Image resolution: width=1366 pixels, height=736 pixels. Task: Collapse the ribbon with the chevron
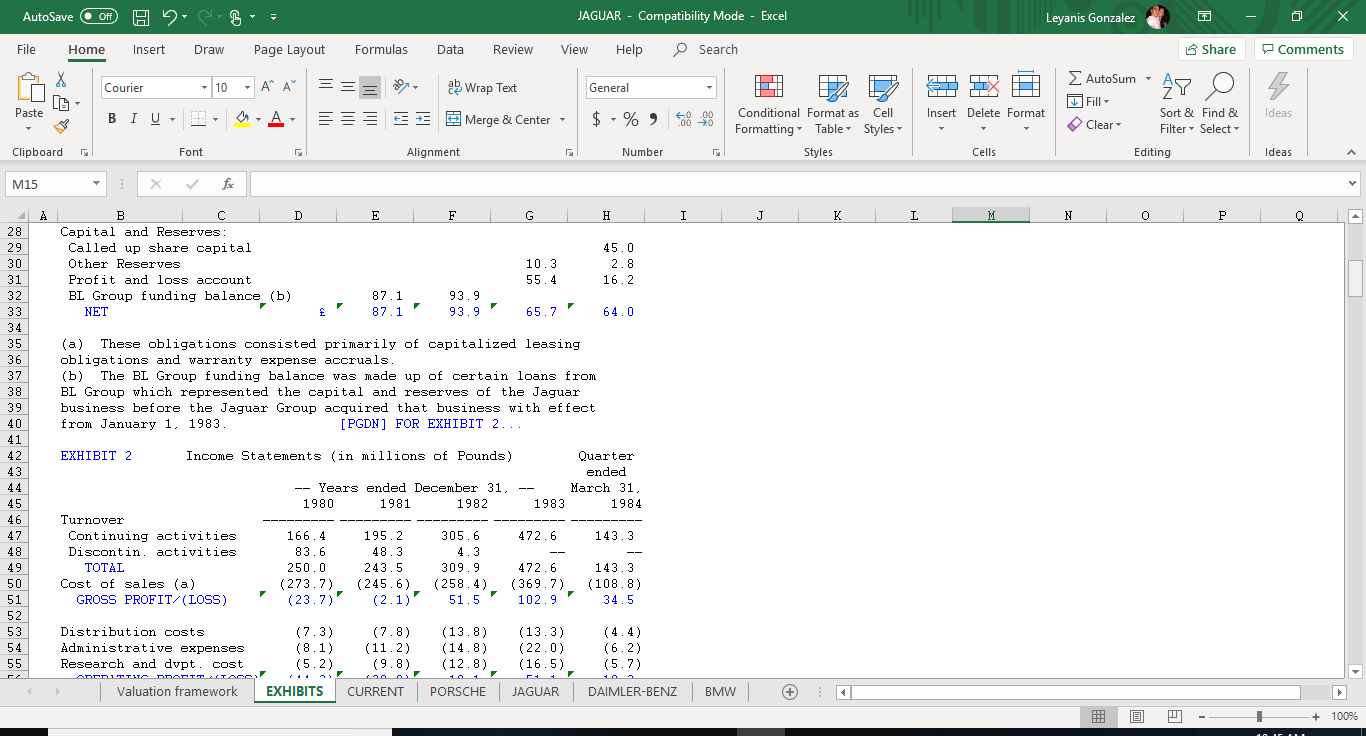(x=1351, y=152)
